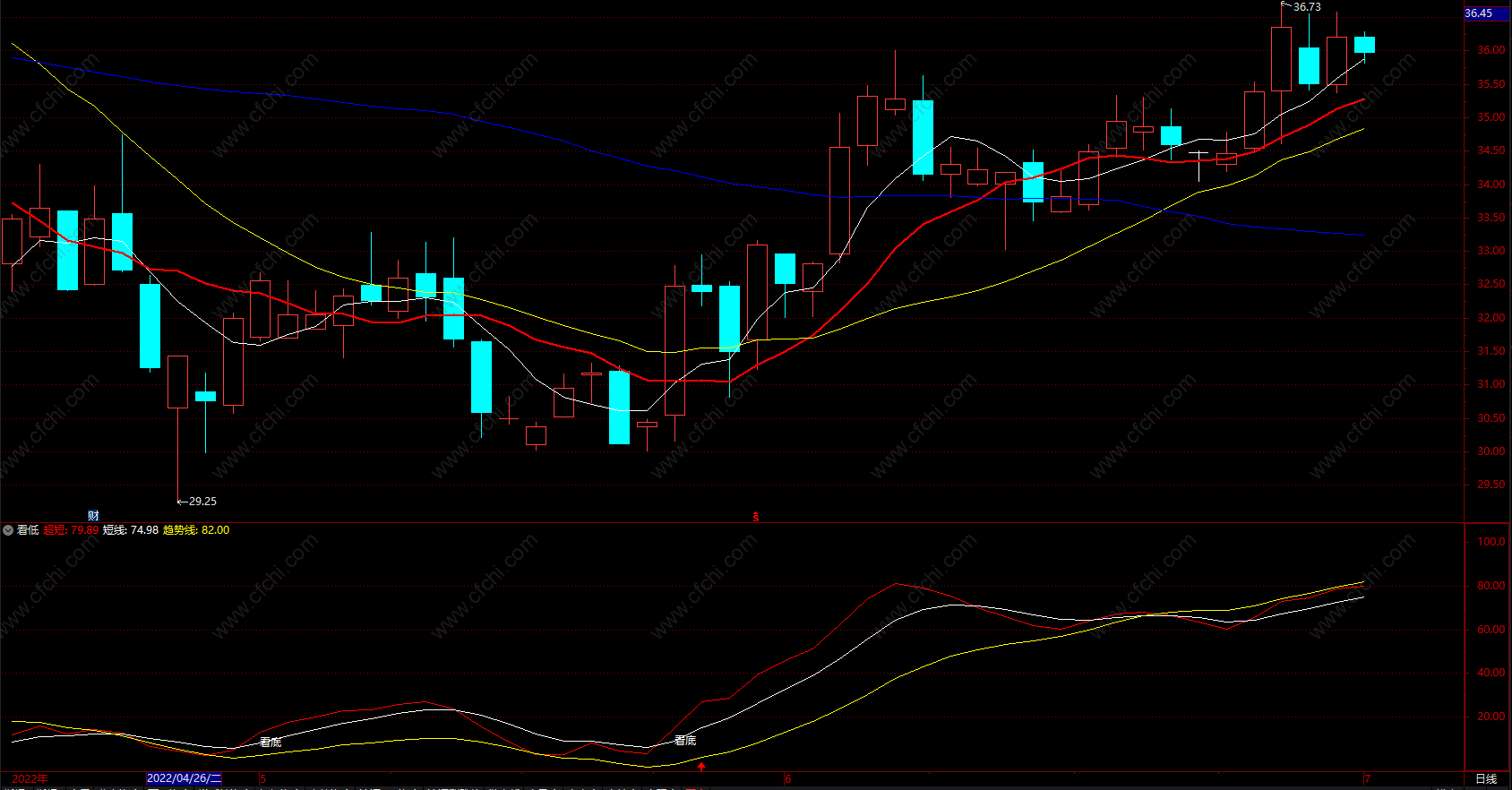
Task: Click the first 看底 signal label
Action: [x=271, y=742]
